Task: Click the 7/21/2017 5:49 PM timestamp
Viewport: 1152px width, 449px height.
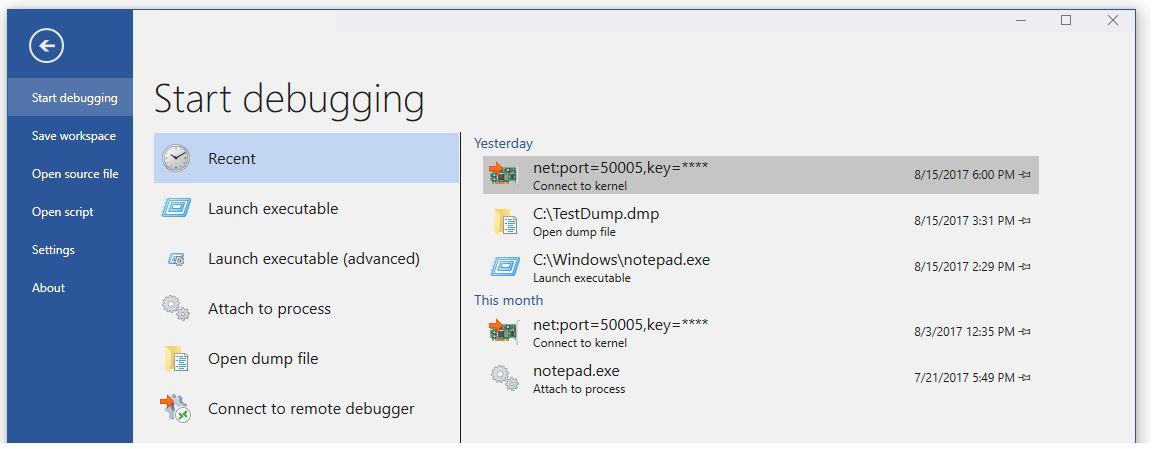Action: coord(964,378)
